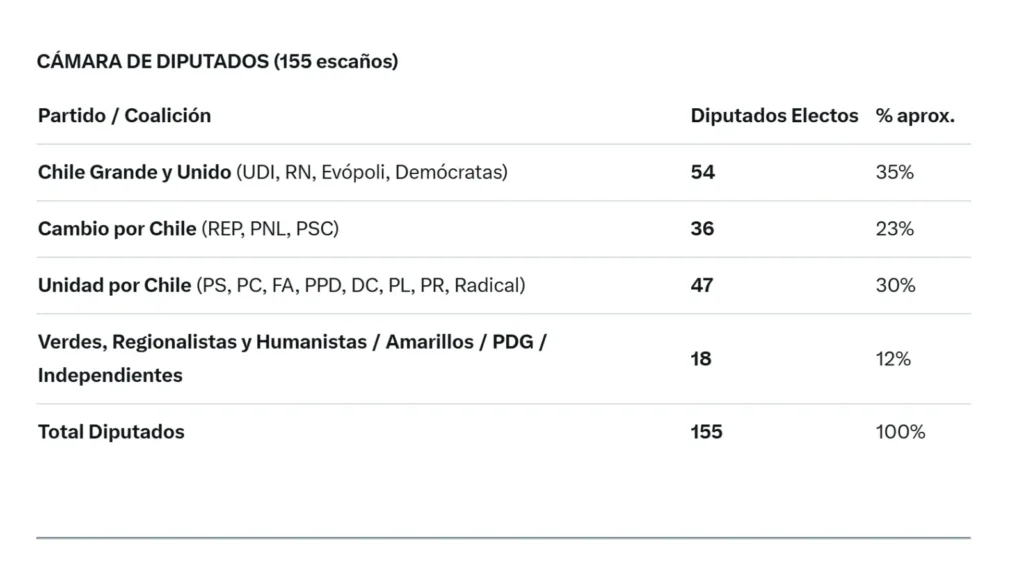Viewport: 1024px width, 579px height.
Task: Click the 18 seats value
Action: tap(701, 359)
